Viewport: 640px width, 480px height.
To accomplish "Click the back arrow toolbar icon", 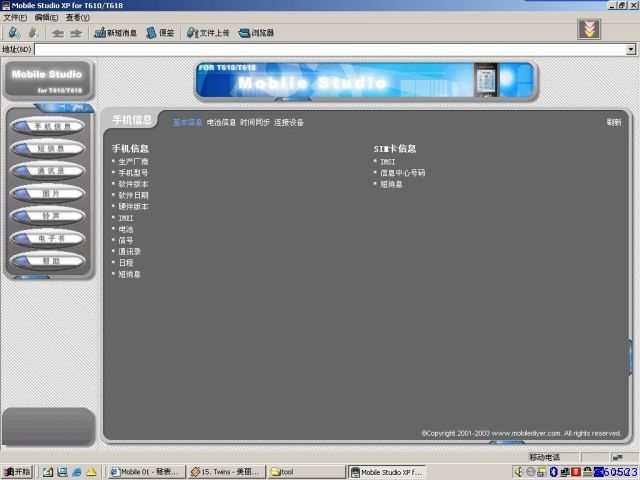I will [58, 33].
